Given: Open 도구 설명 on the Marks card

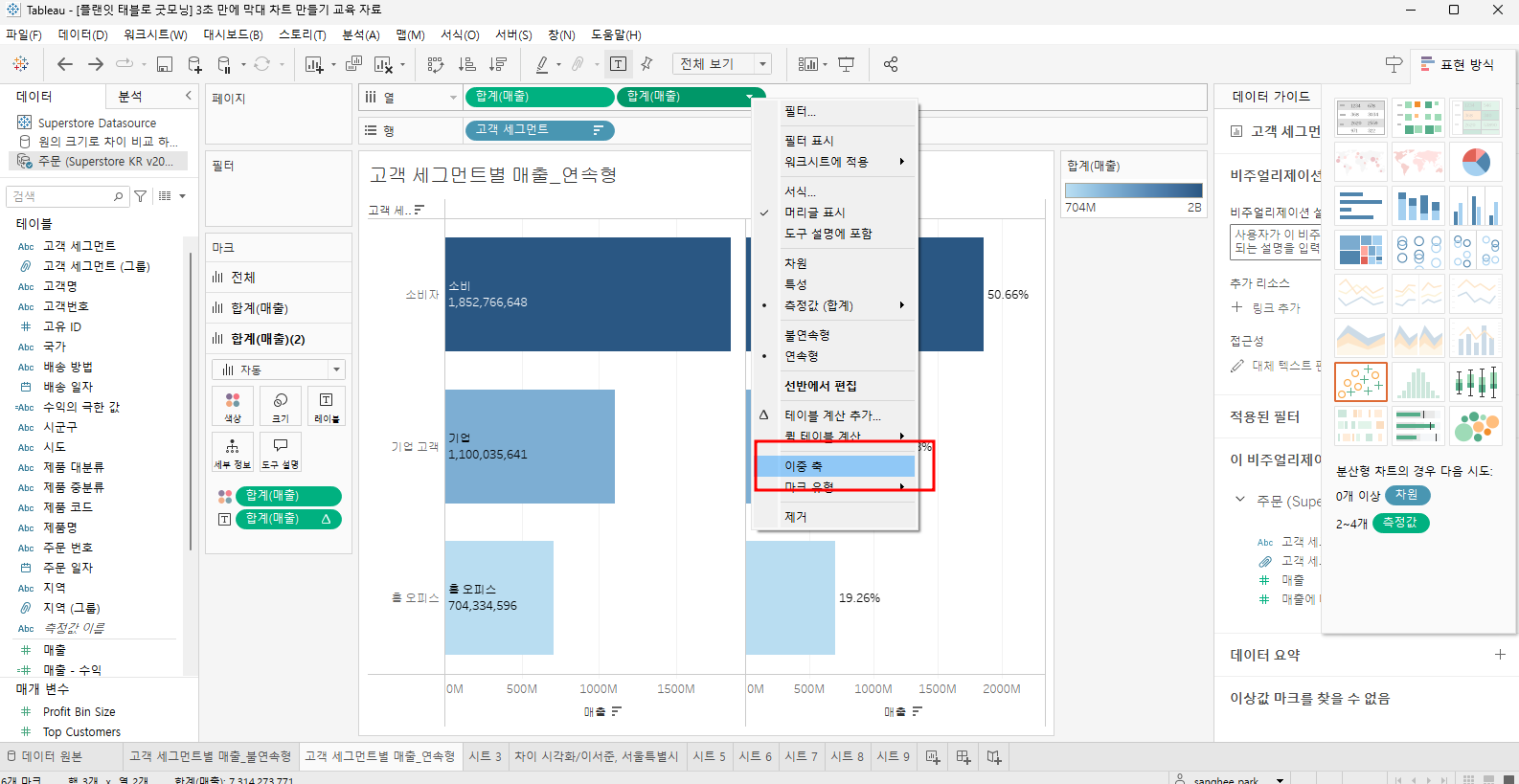Looking at the screenshot, I should click(281, 452).
